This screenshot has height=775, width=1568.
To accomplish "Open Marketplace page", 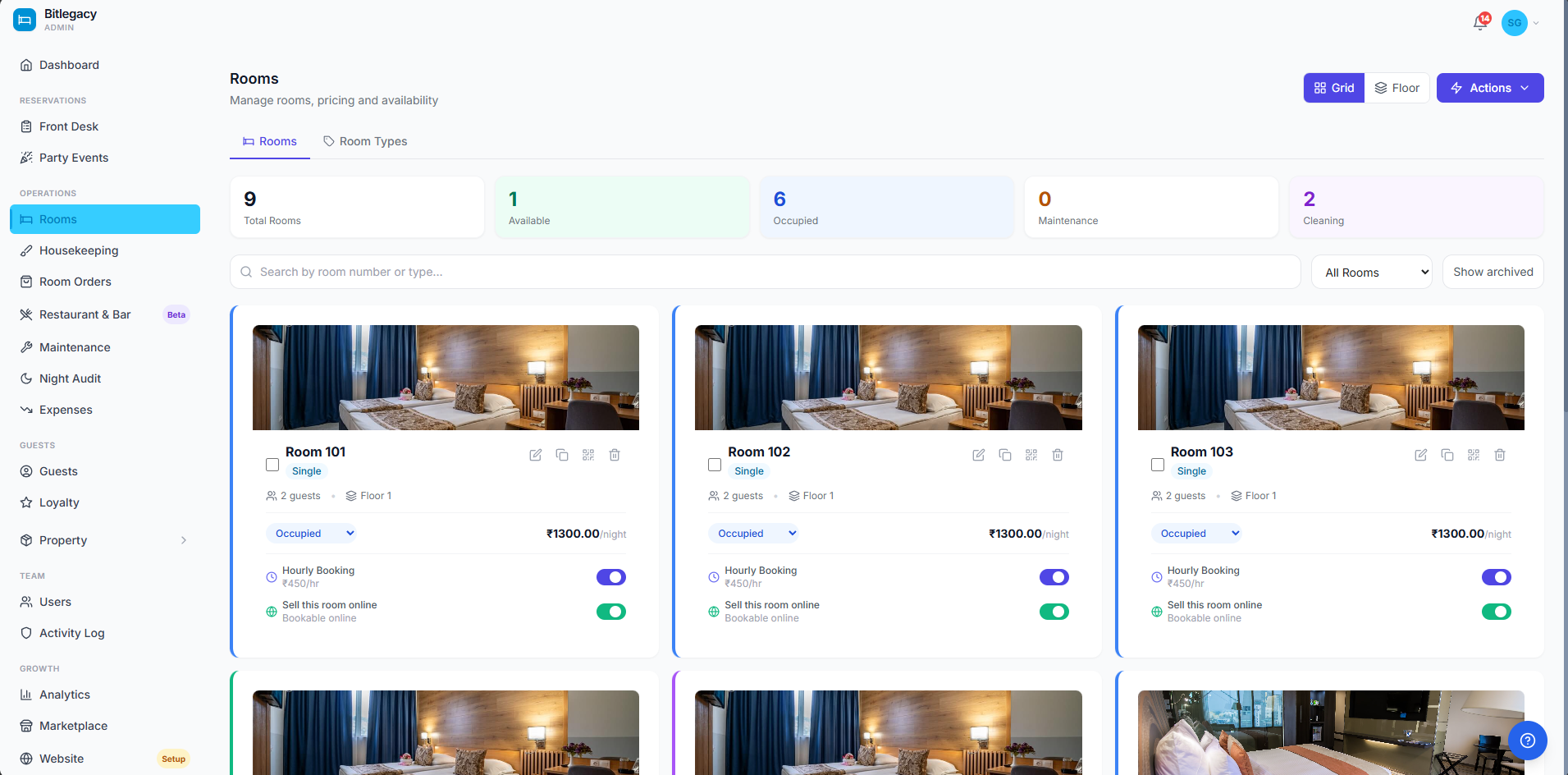I will coord(105,726).
